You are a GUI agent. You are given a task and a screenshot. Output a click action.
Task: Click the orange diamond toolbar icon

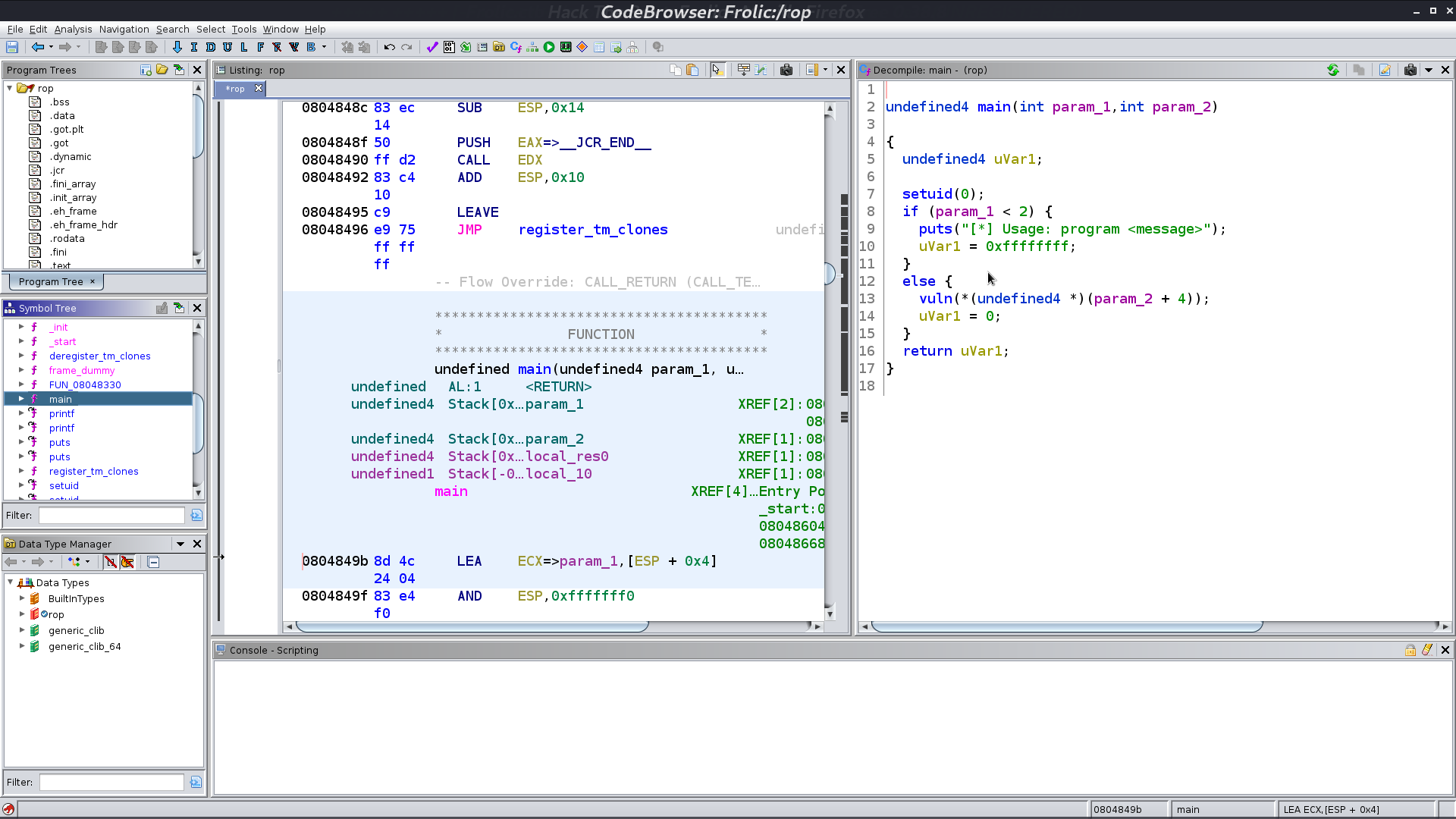(x=582, y=47)
